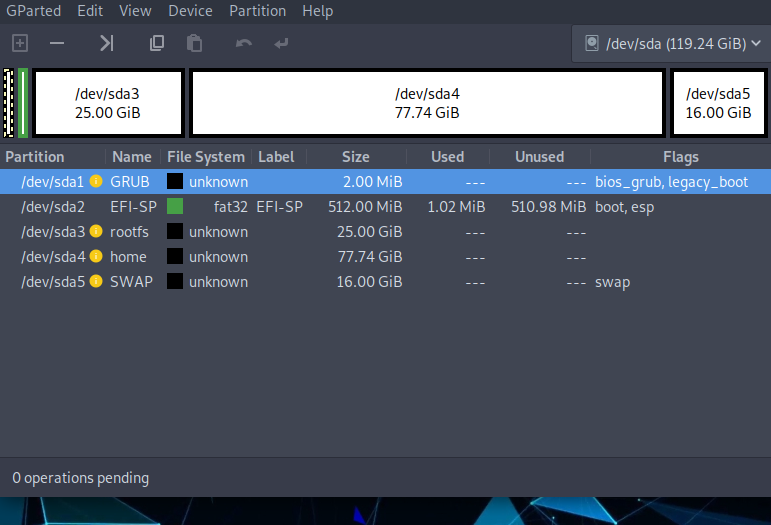Screen dimensions: 771x525
Task: Click the Paste partition icon
Action: coord(194,43)
